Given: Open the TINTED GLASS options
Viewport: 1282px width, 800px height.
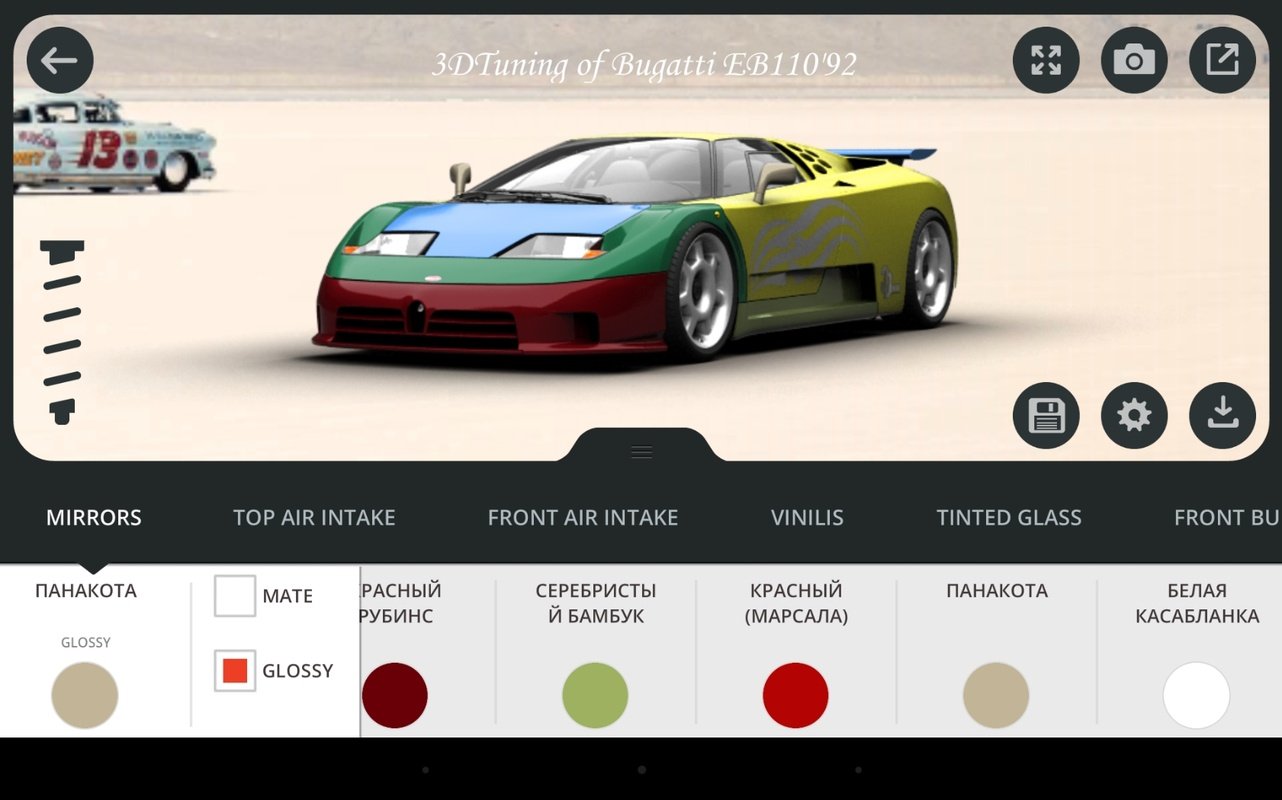Looking at the screenshot, I should click(1009, 517).
